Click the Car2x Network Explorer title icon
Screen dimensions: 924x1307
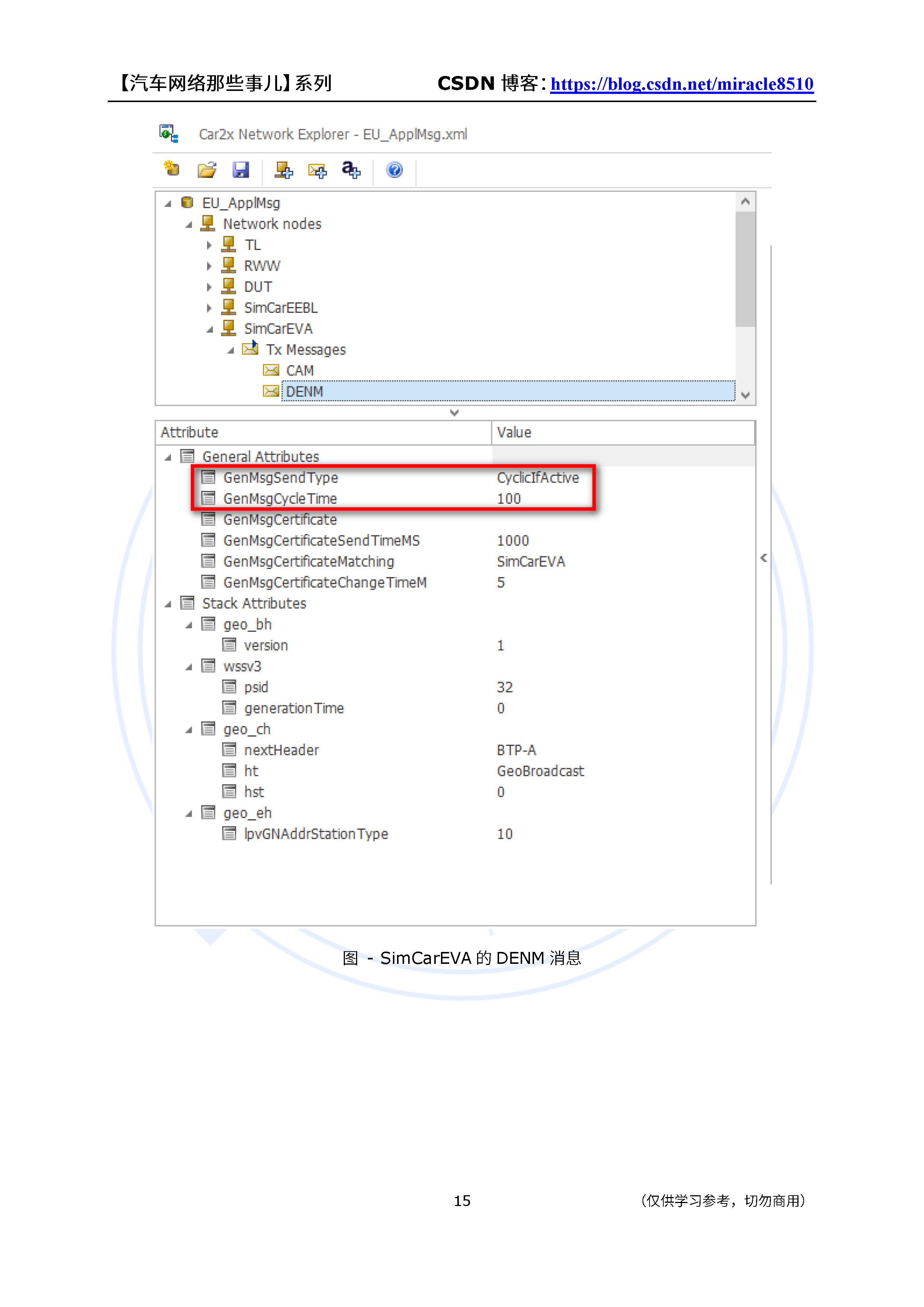(169, 134)
